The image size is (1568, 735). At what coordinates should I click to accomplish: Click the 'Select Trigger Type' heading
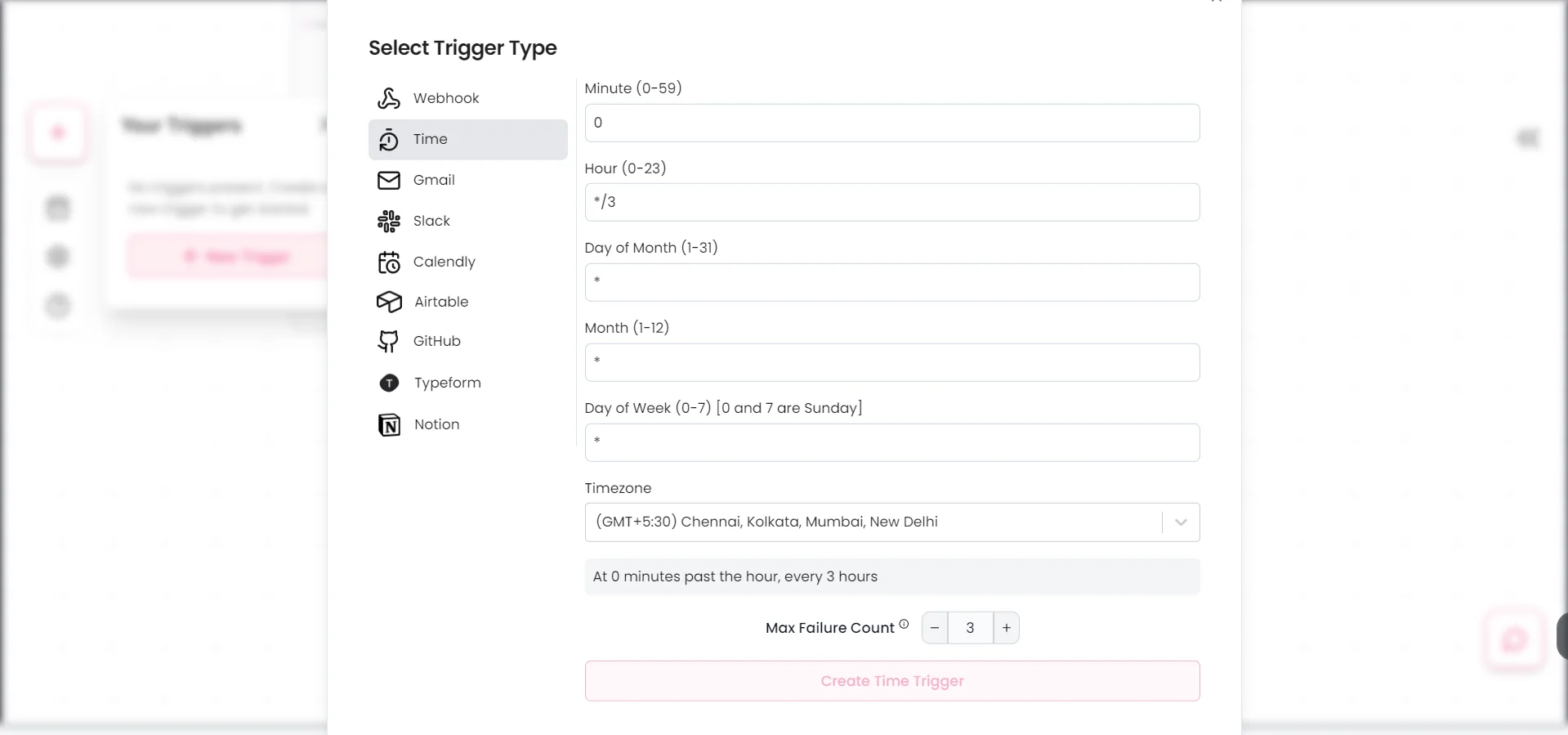pos(462,48)
